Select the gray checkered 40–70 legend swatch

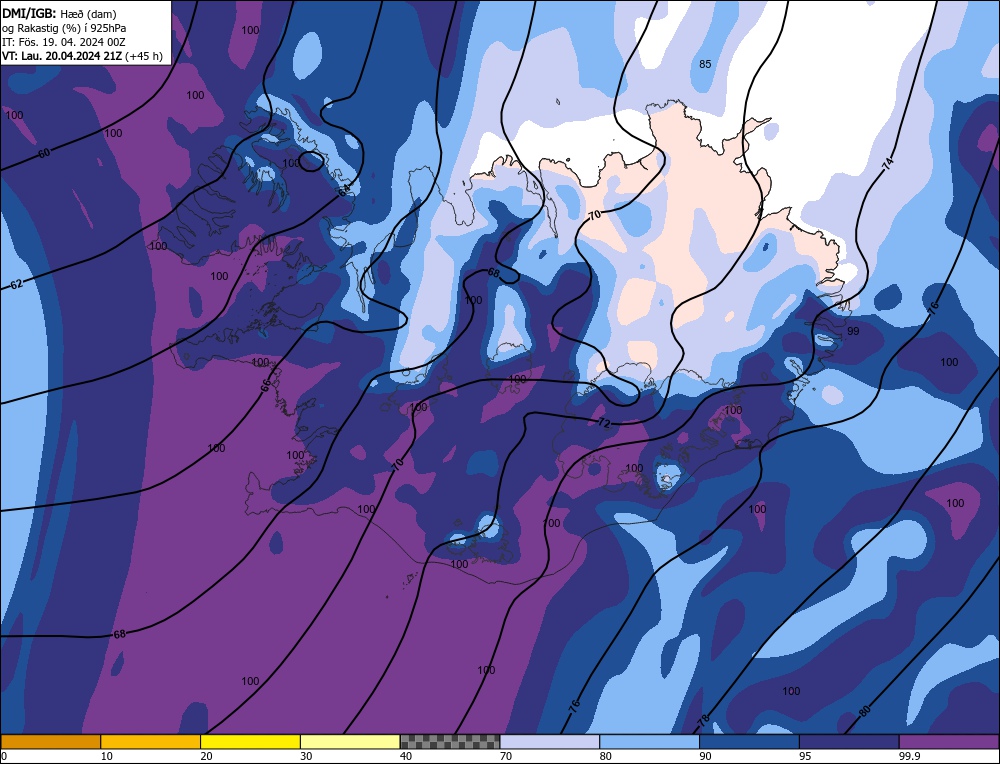pyautogui.click(x=450, y=741)
